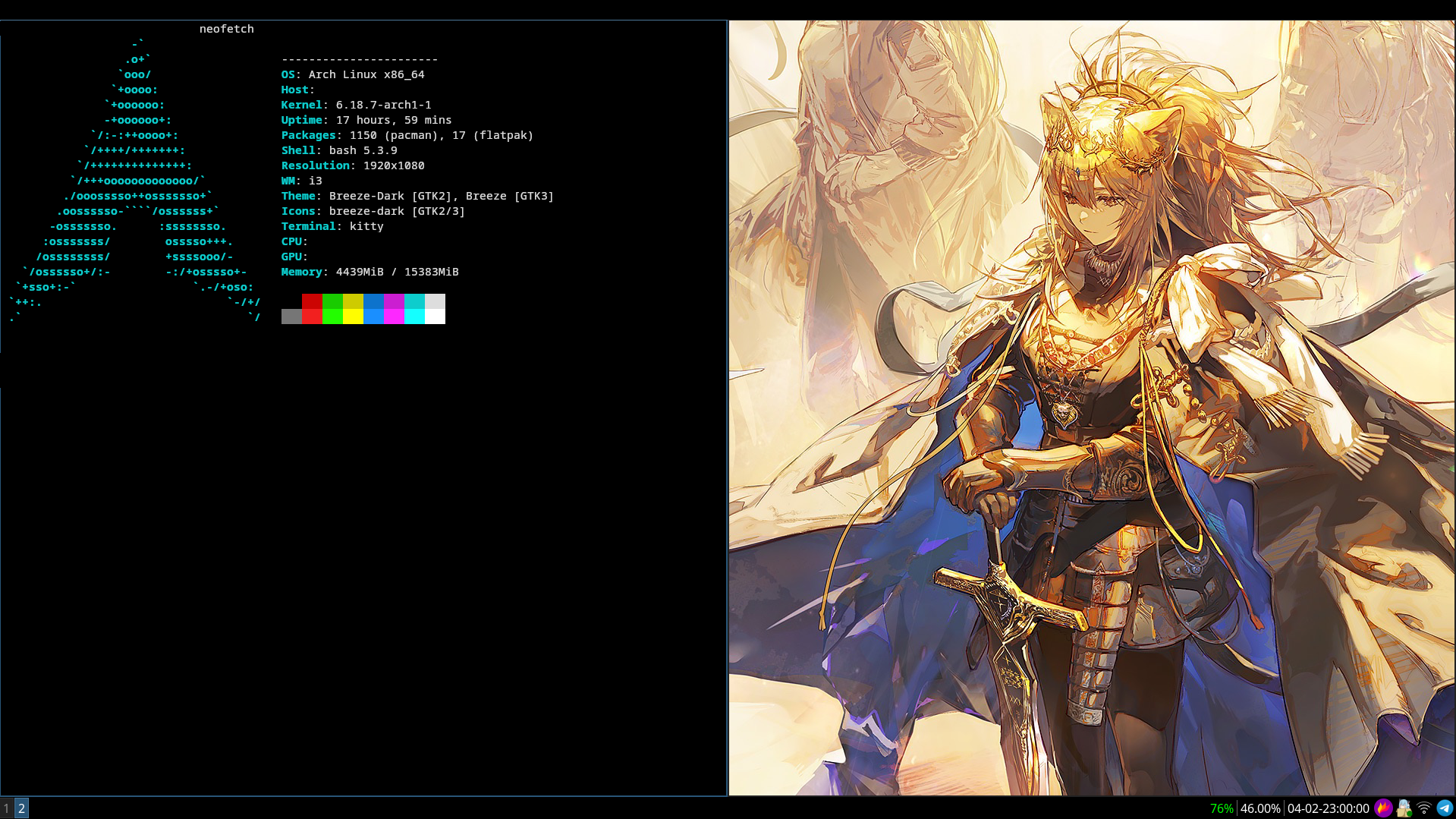Click the 'neofetch' command text
This screenshot has height=819, width=1456.
(x=227, y=29)
